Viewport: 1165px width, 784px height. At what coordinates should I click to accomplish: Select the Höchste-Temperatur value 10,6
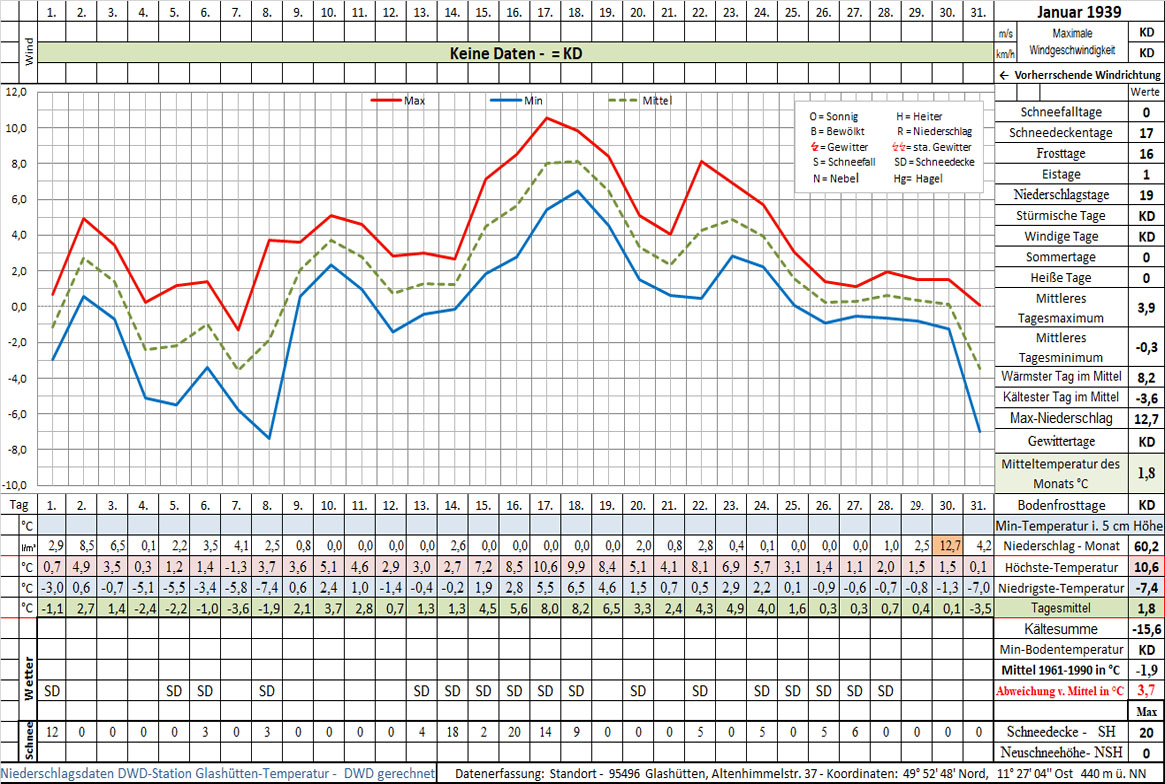pos(1145,567)
